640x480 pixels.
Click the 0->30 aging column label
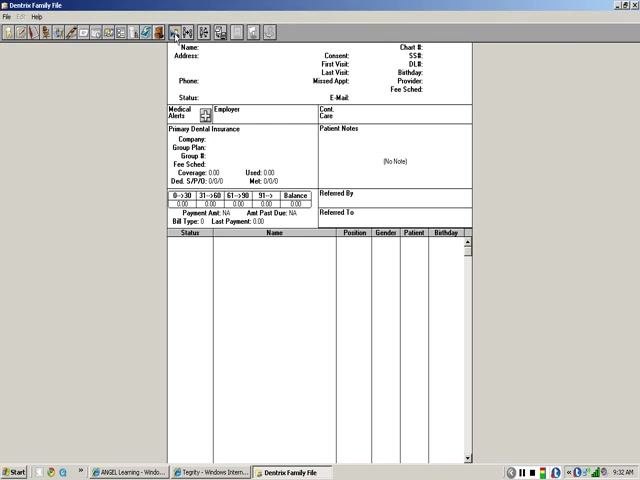[x=182, y=196]
